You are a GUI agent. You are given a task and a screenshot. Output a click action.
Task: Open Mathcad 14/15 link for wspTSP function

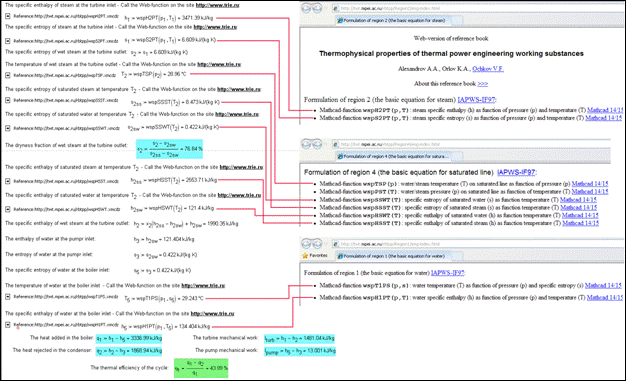point(590,184)
